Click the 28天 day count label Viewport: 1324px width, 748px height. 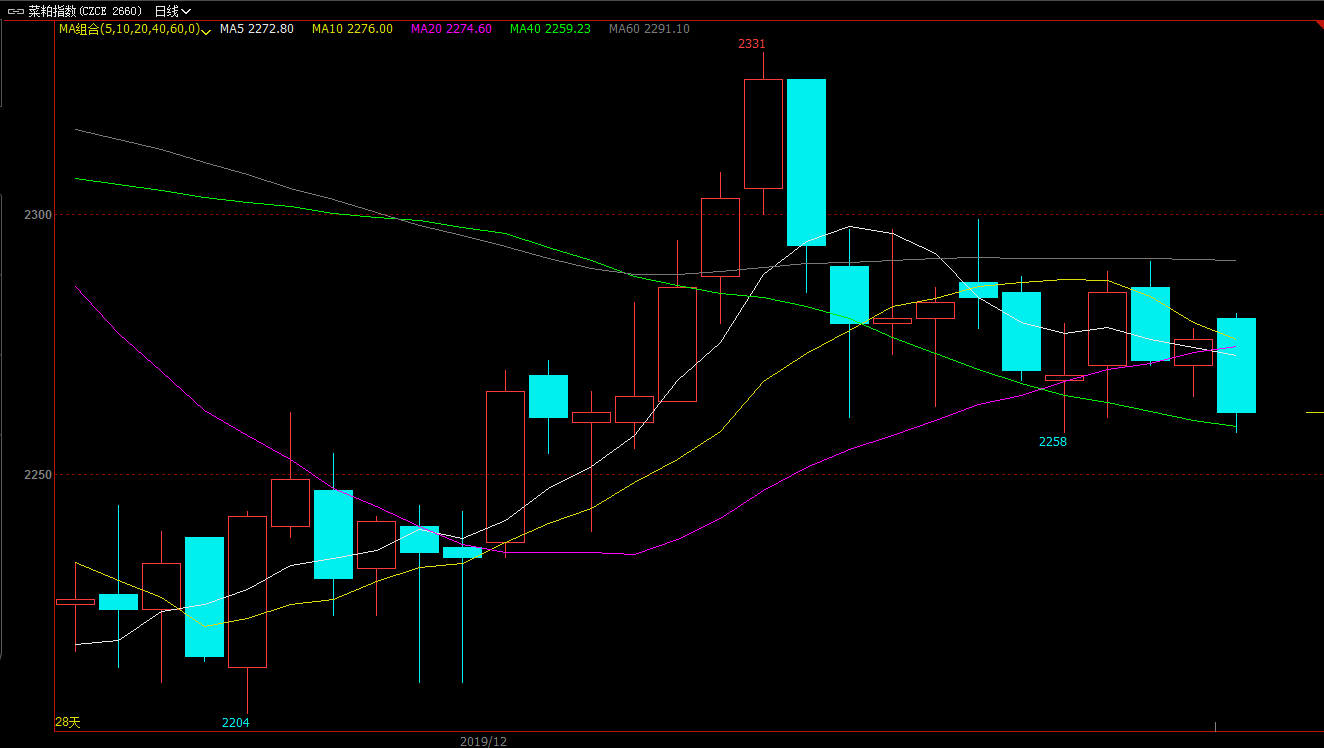tap(67, 722)
